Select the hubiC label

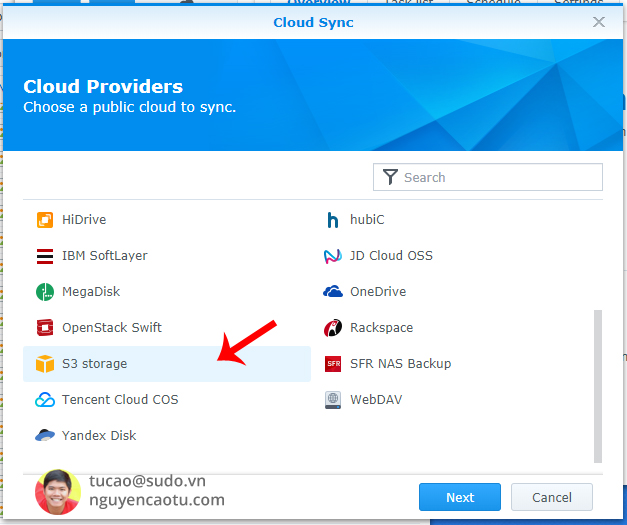pos(367,220)
